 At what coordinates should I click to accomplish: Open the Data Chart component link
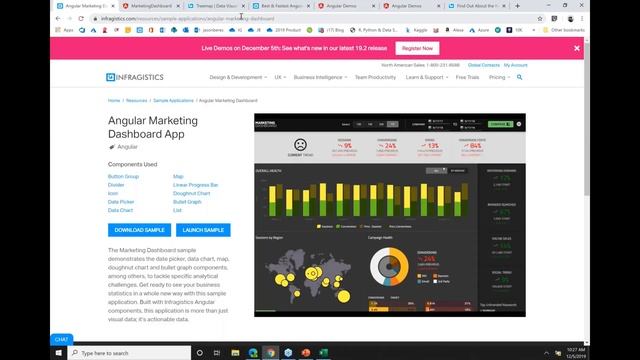120,210
